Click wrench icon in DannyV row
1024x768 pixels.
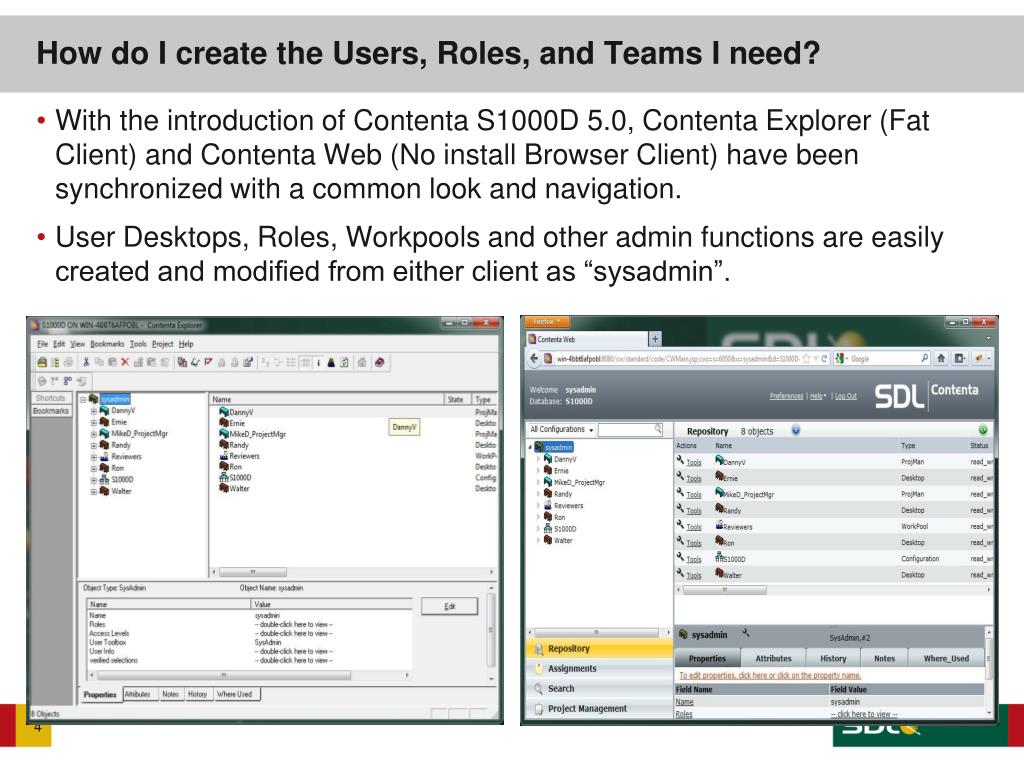[x=680, y=460]
